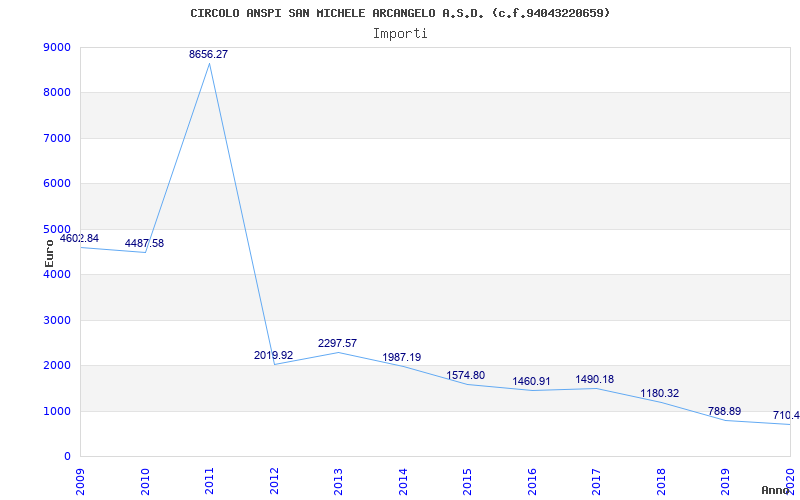Click the x-axis year 2010
Screen dimensions: 800x500
pos(145,482)
